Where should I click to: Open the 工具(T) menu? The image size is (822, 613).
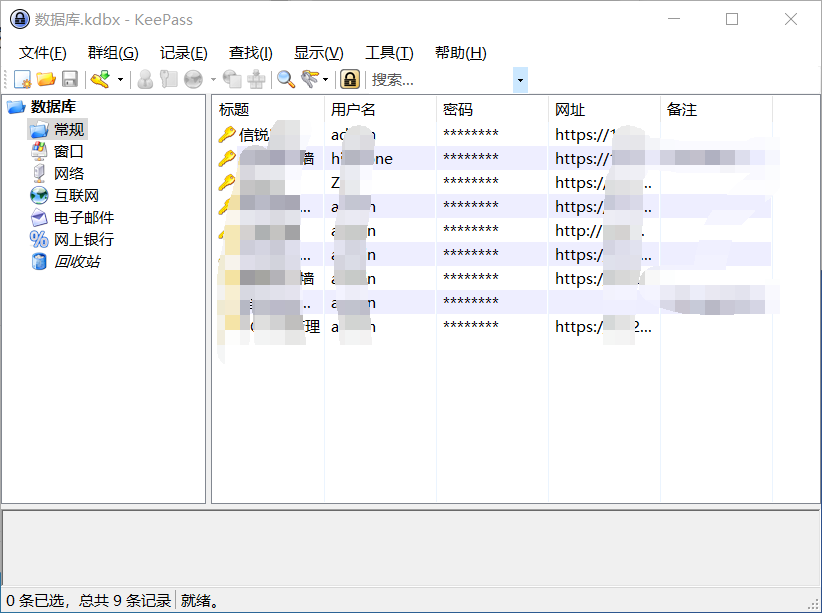tap(389, 53)
